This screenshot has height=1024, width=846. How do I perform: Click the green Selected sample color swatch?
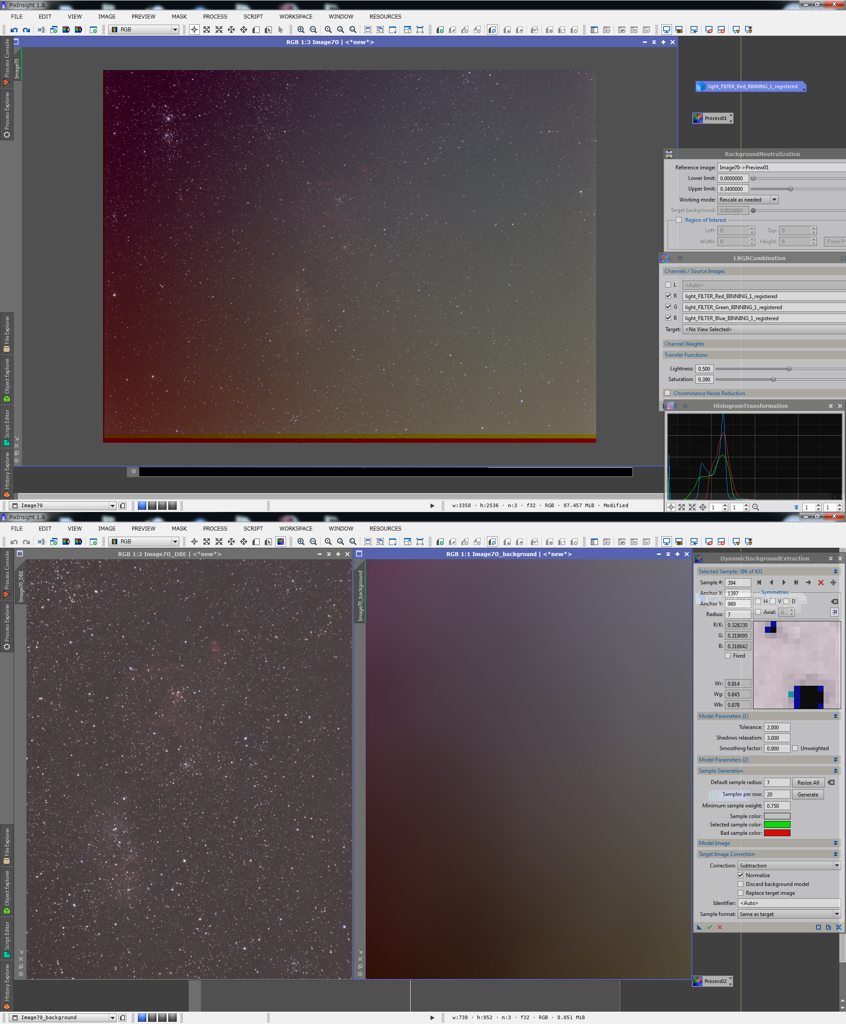point(777,824)
